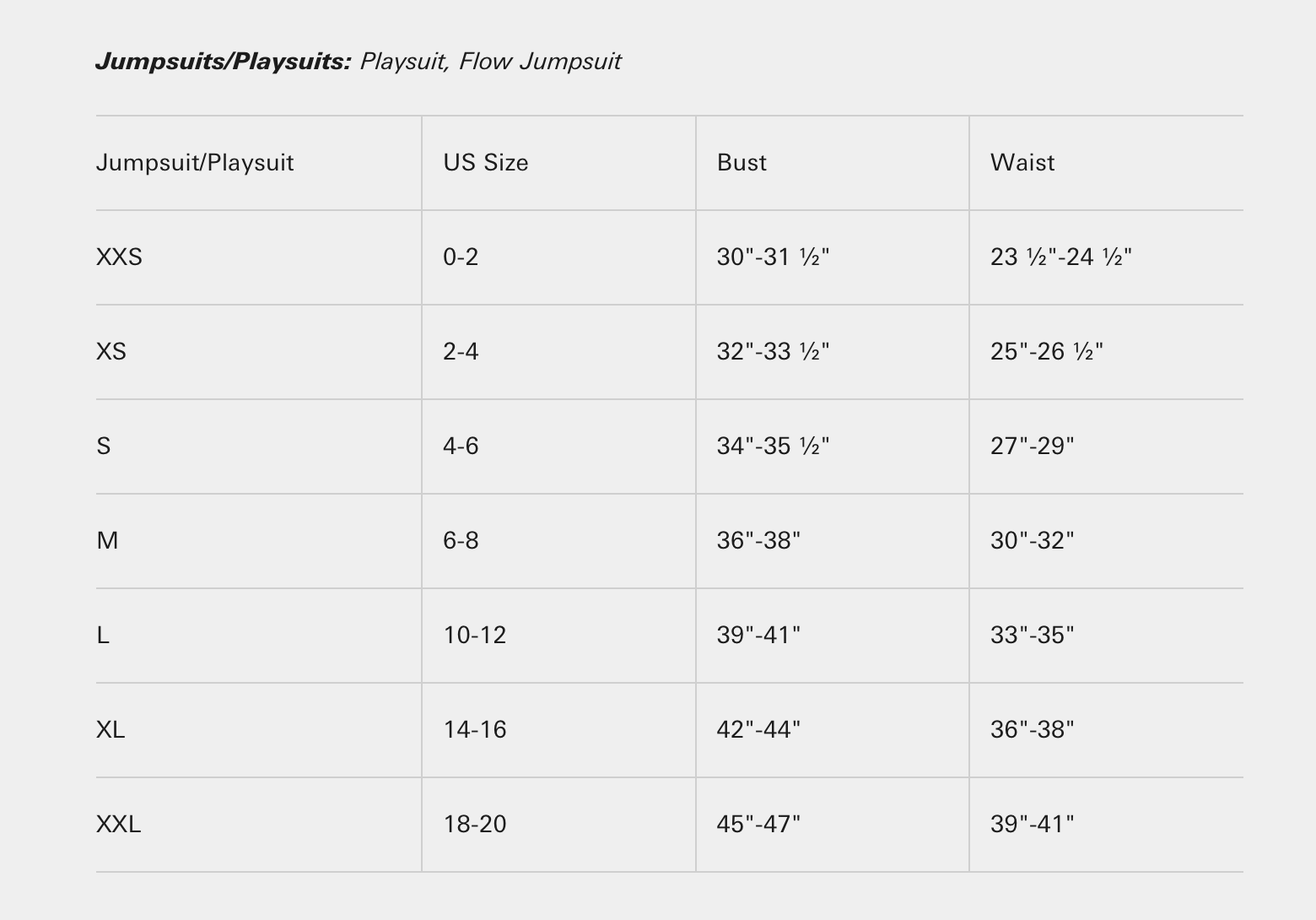
Task: Click the Waist column header
Action: 1022,163
